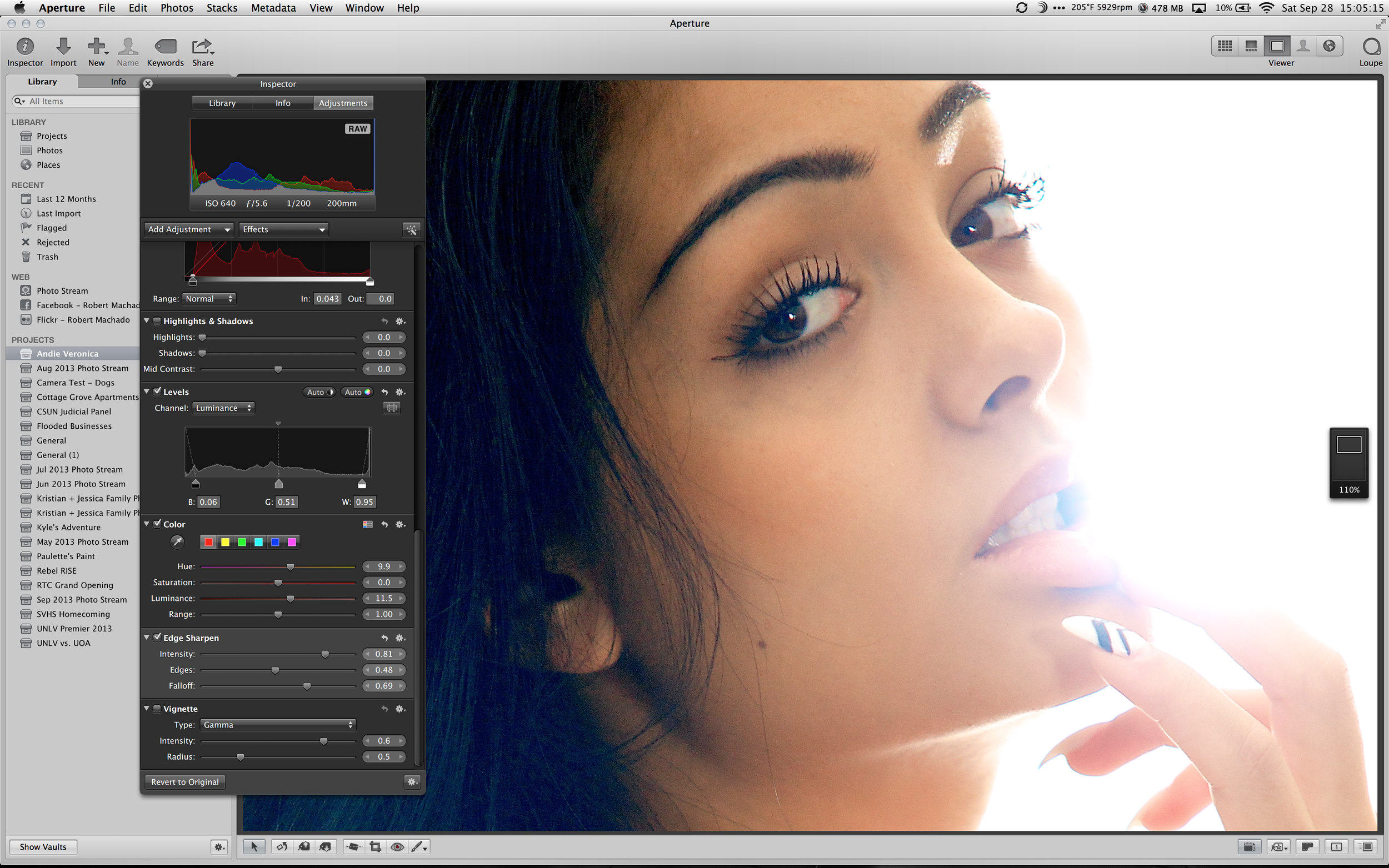1389x868 pixels.
Task: Enable the Vignette checkbox
Action: click(x=157, y=709)
